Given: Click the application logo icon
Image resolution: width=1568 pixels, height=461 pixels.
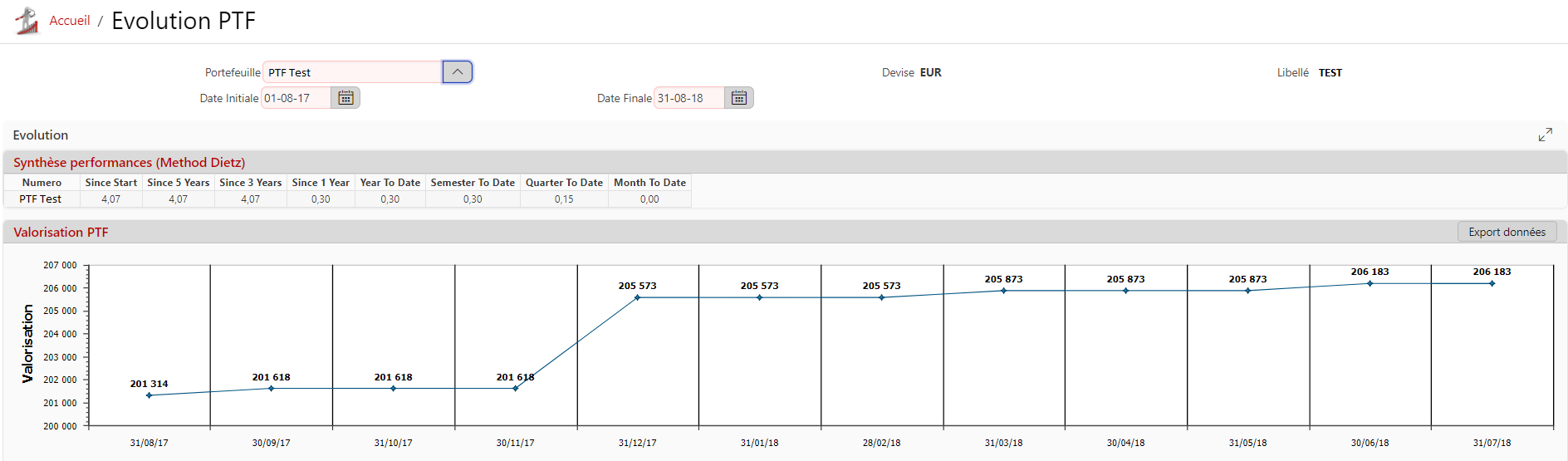Looking at the screenshot, I should [27, 21].
